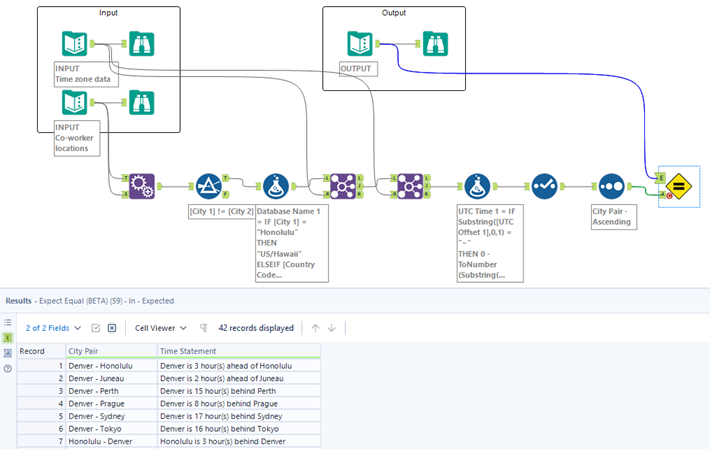Click the Filter tool False output anchor

pos(225,194)
